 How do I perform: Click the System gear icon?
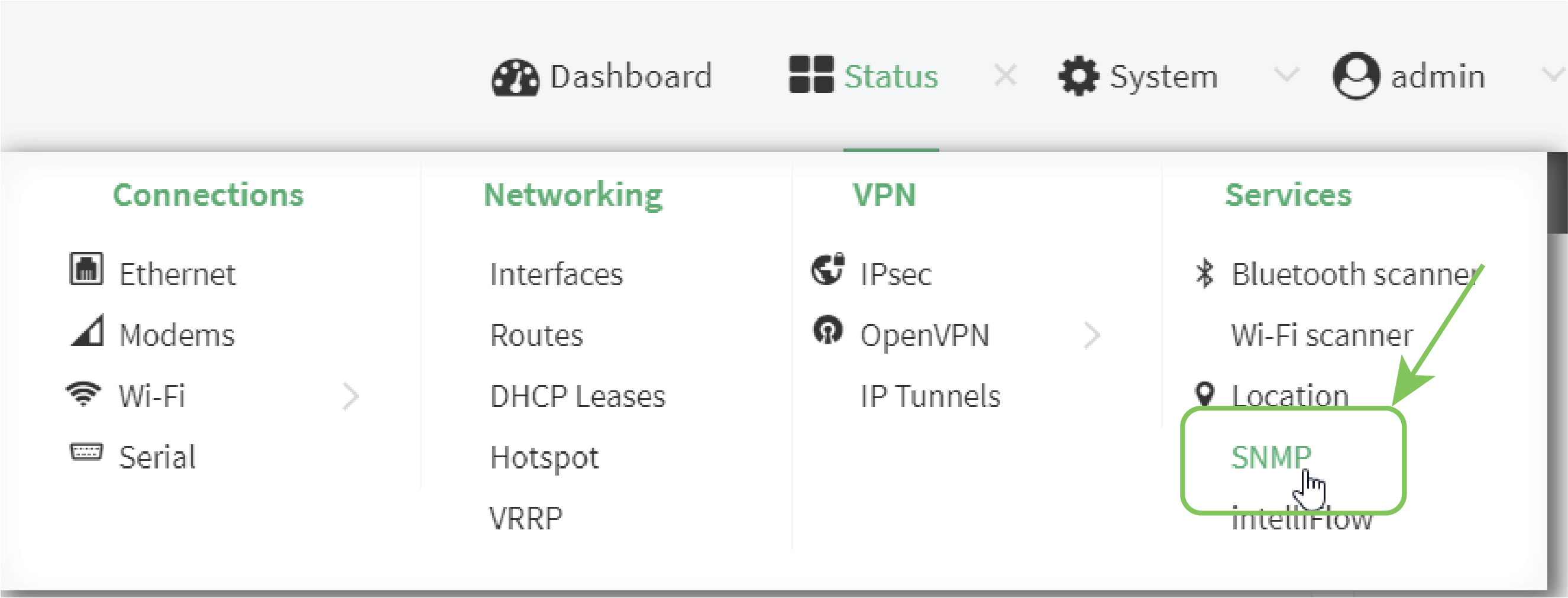(1079, 76)
